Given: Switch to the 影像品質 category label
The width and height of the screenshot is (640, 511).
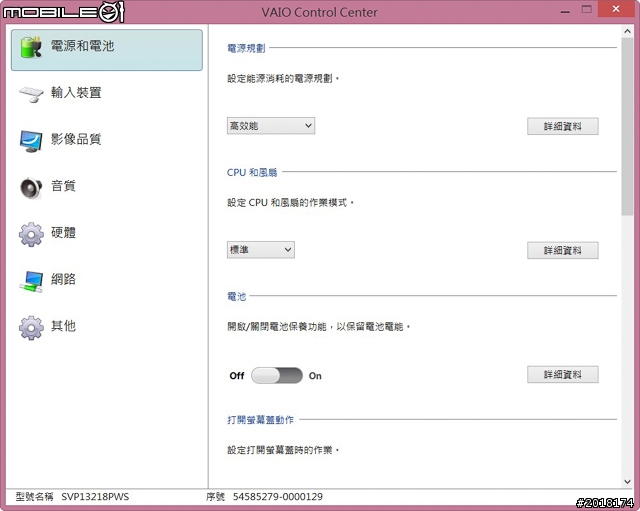Looking at the screenshot, I should click(x=76, y=139).
